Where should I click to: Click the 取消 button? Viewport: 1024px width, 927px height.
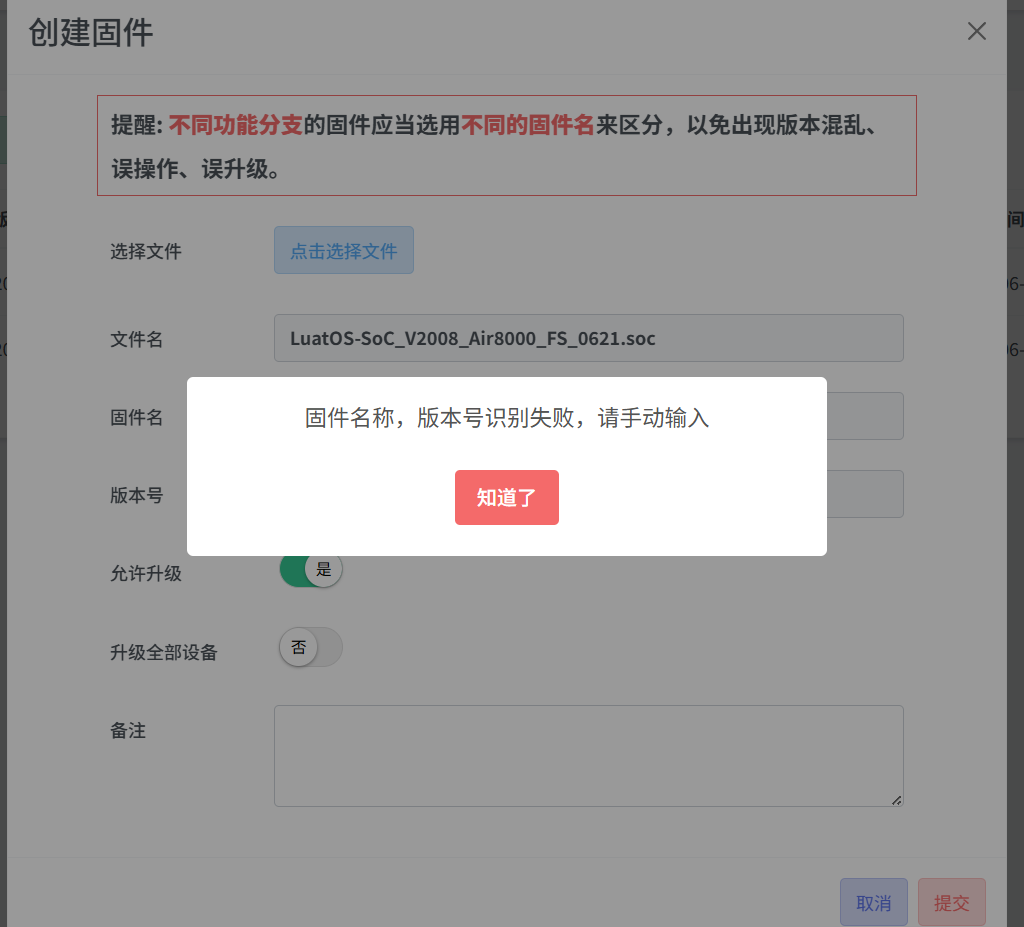coord(874,902)
